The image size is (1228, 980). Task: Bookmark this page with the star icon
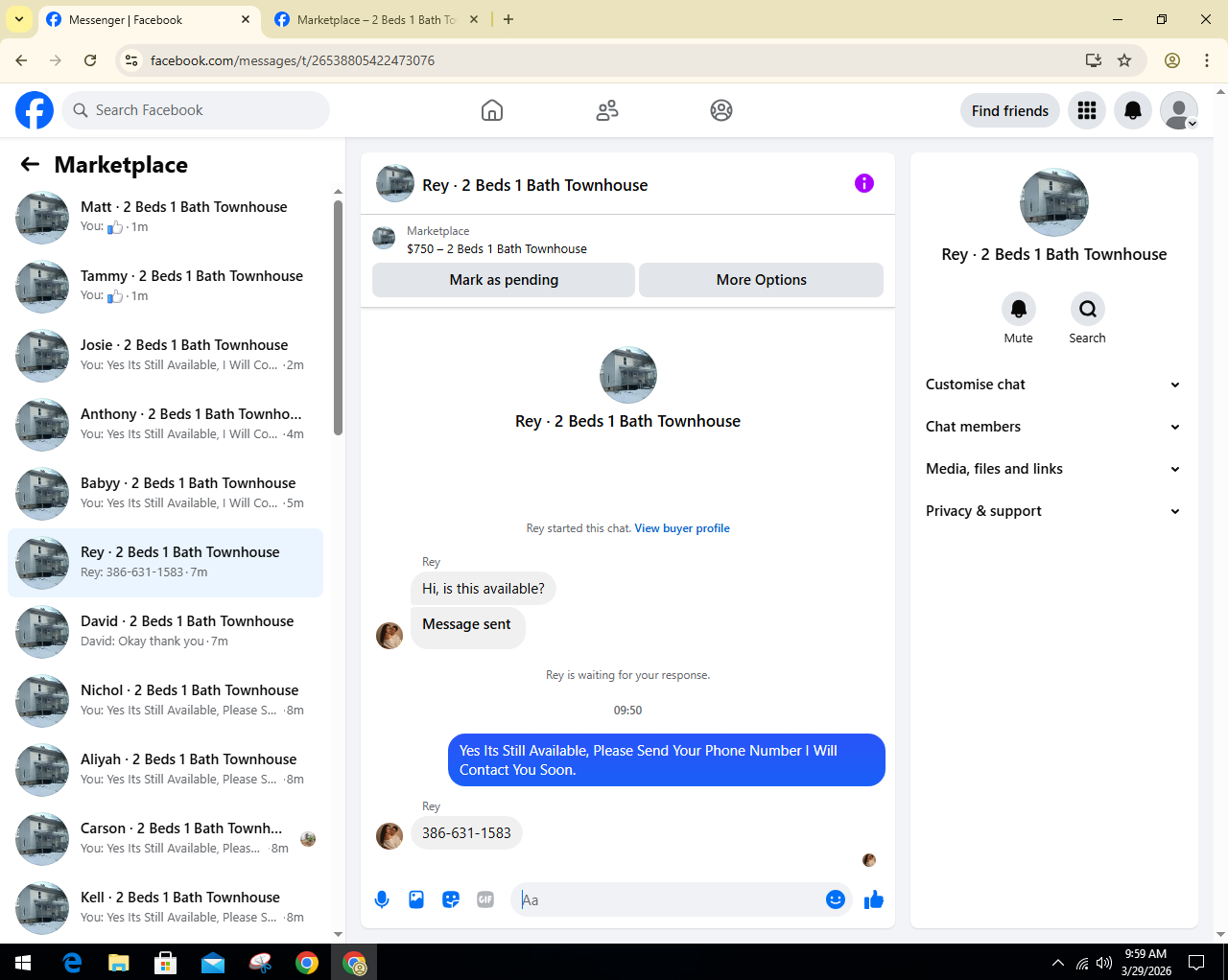[1124, 60]
